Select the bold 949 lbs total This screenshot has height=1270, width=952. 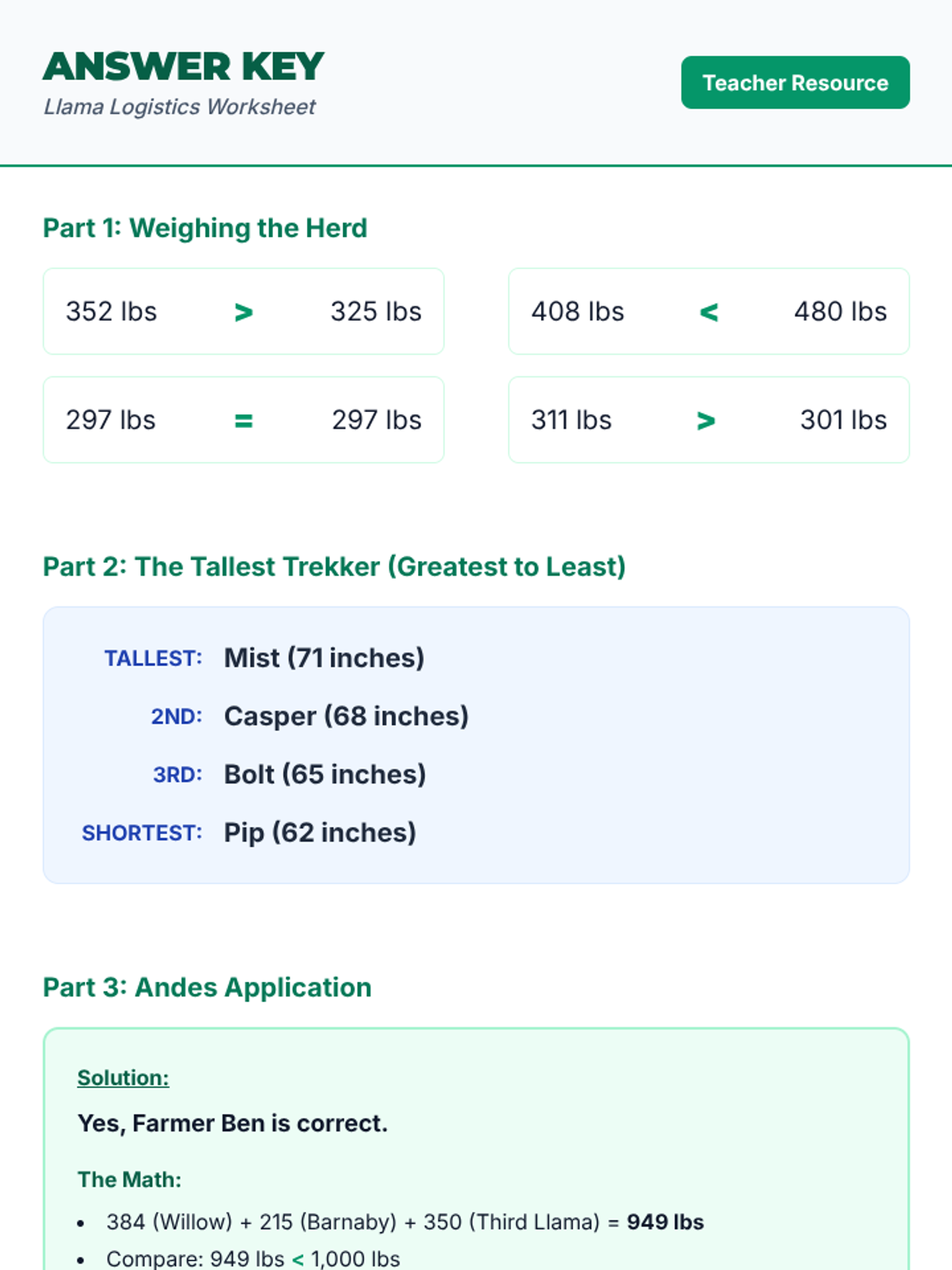click(x=665, y=1222)
